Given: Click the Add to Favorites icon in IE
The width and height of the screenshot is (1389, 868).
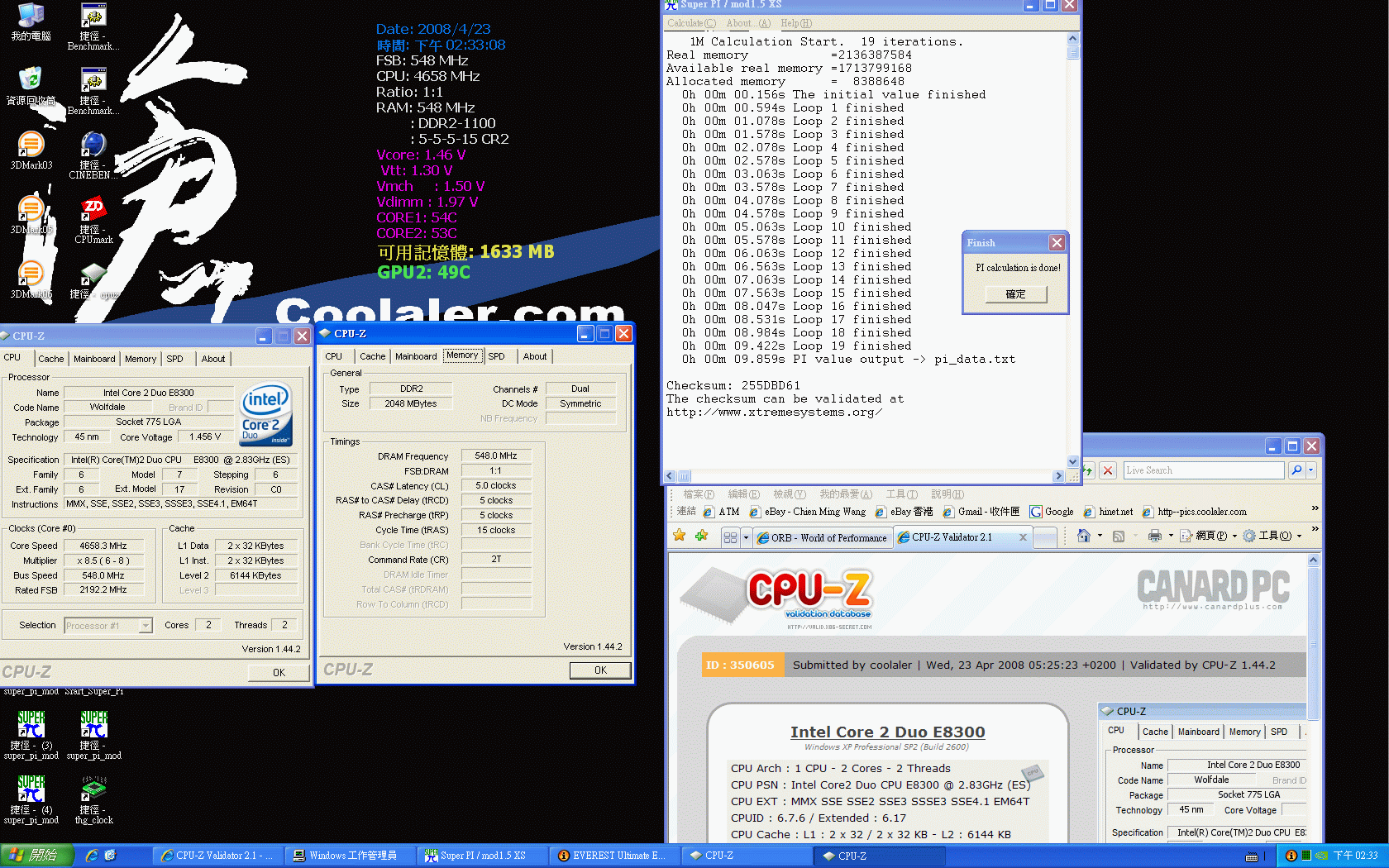Looking at the screenshot, I should point(701,536).
